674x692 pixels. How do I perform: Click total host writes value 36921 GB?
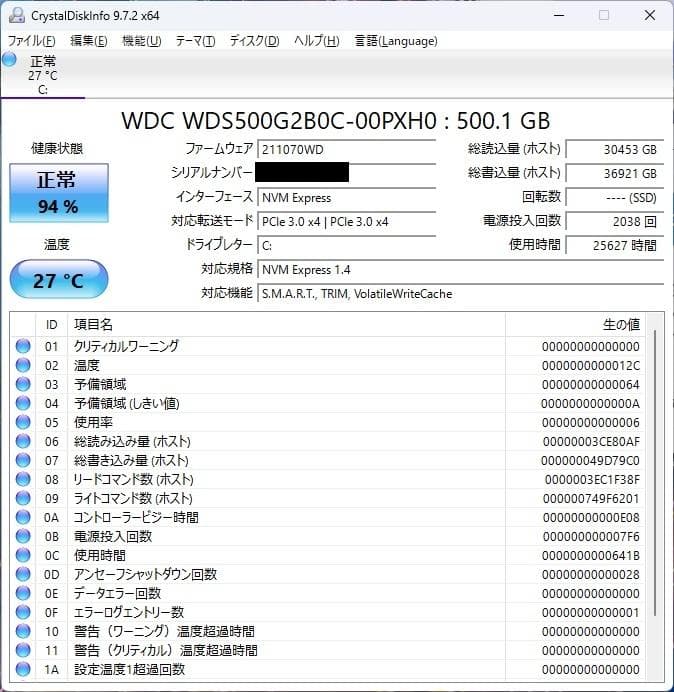614,173
